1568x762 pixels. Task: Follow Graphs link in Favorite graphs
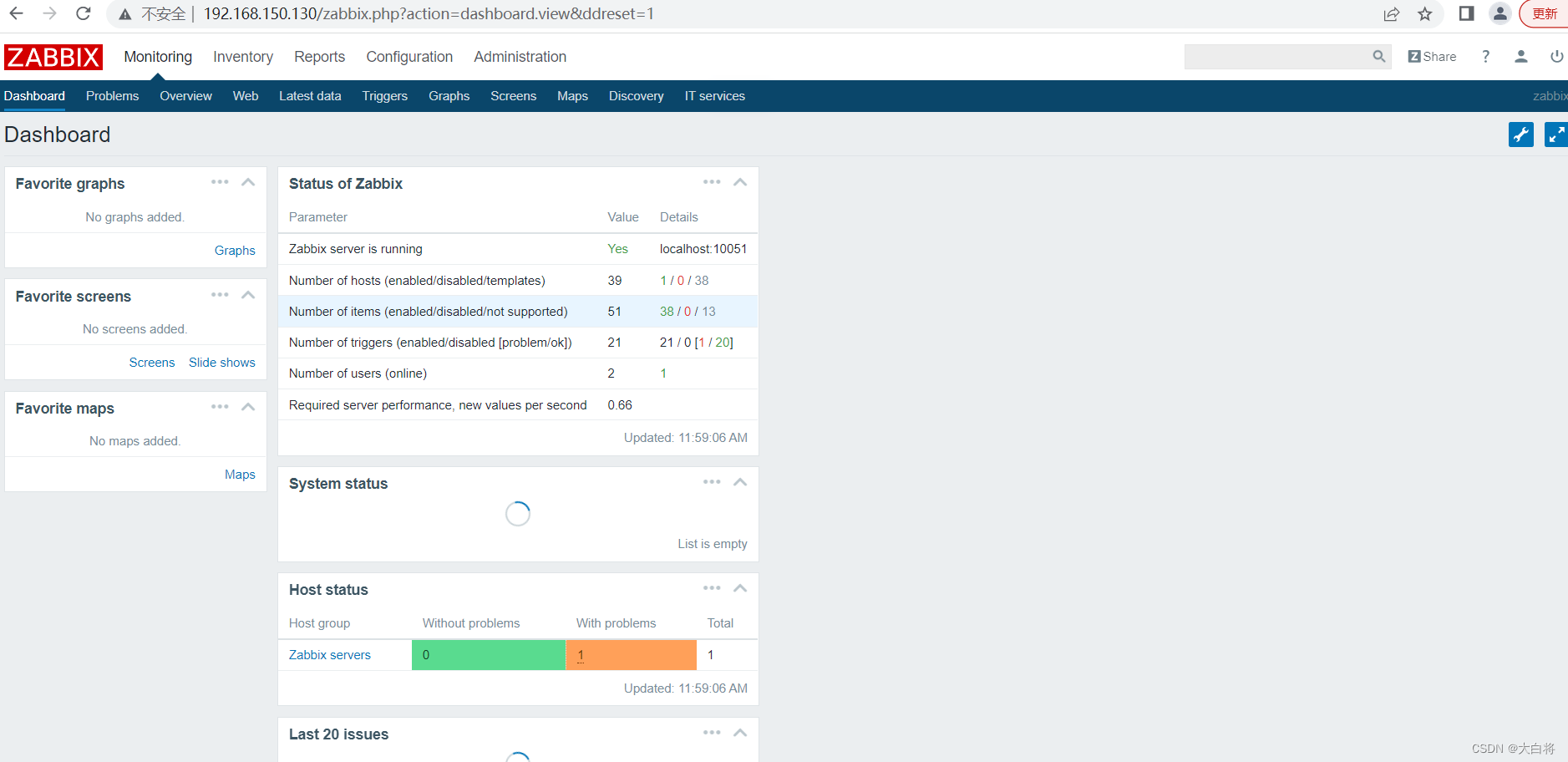click(235, 251)
